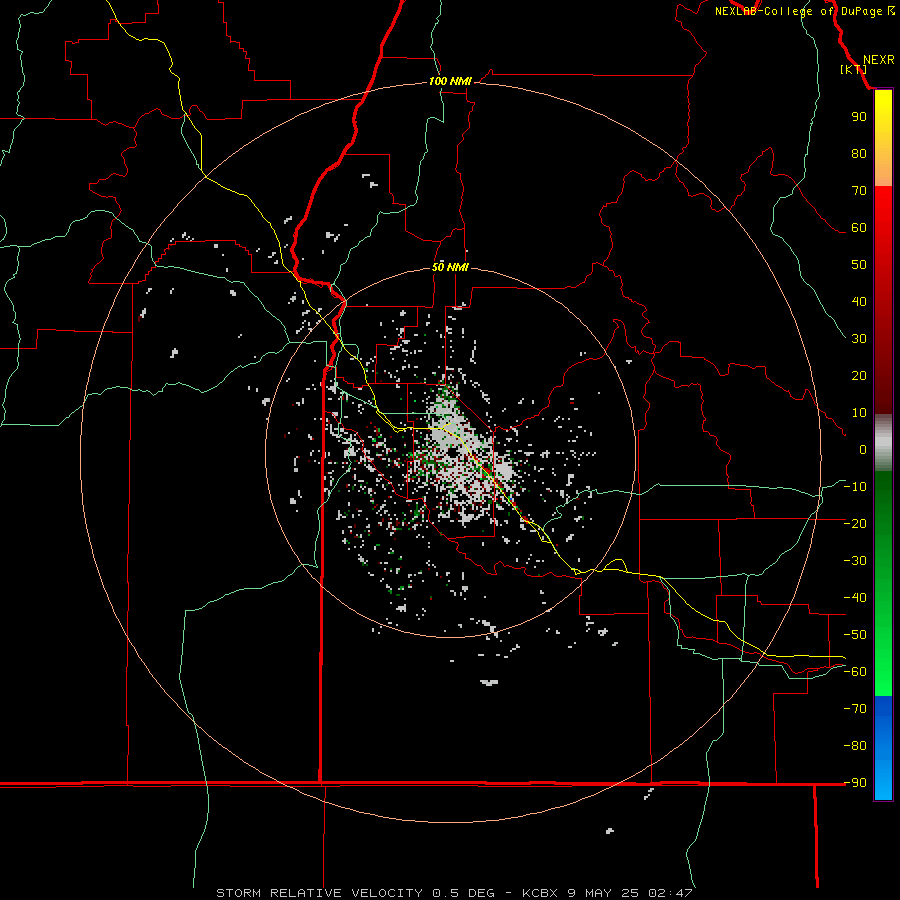Select the 40 value on the velocity scale

coord(859,301)
